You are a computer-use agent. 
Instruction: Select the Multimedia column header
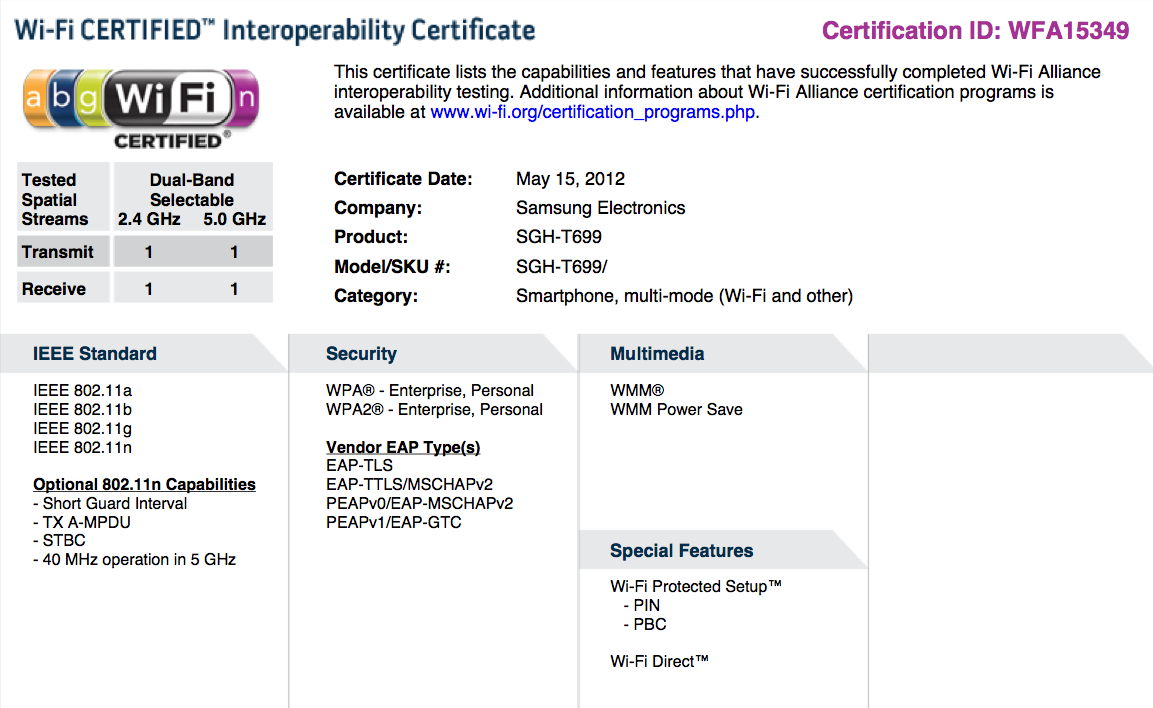[x=657, y=354]
